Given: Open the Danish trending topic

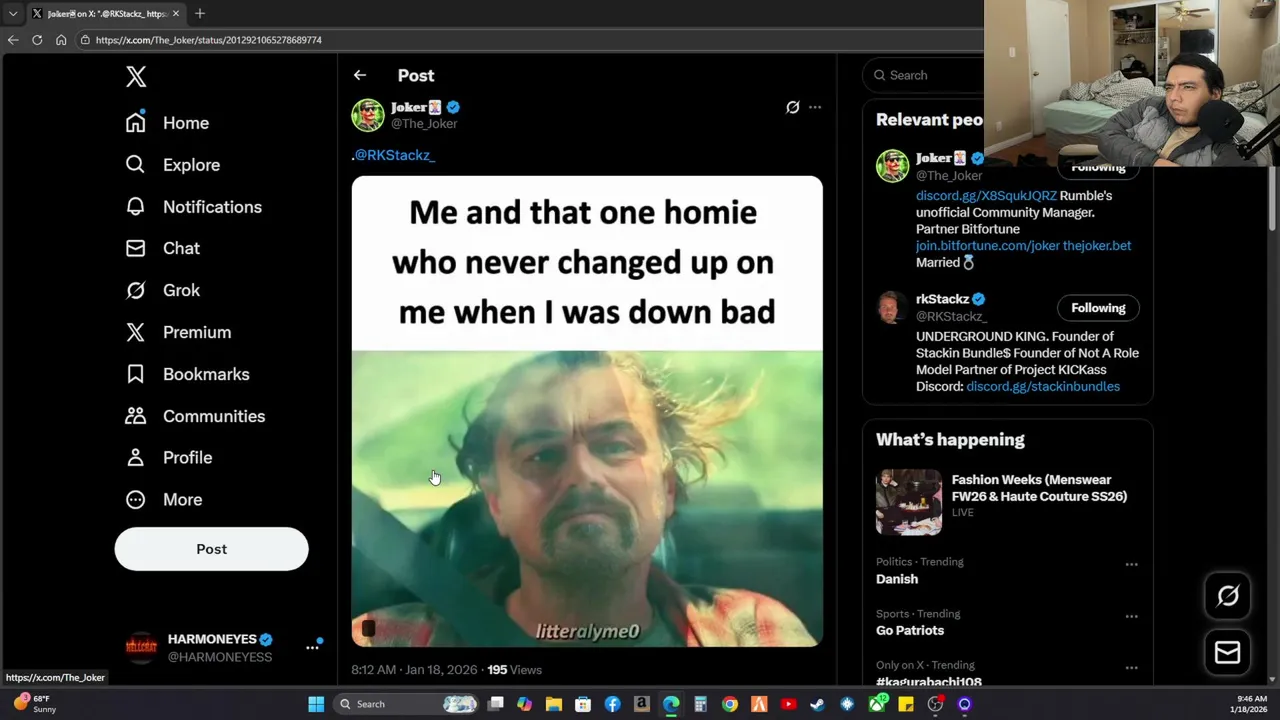Looking at the screenshot, I should (897, 579).
